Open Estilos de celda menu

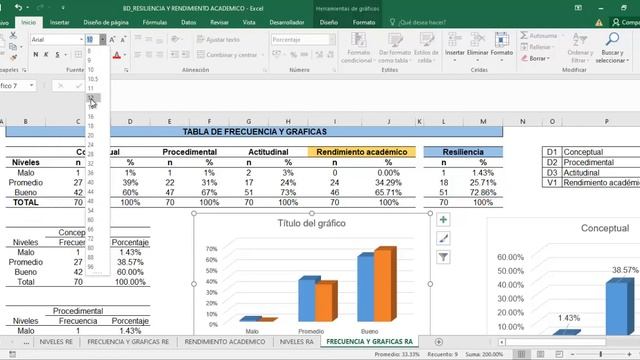426,48
